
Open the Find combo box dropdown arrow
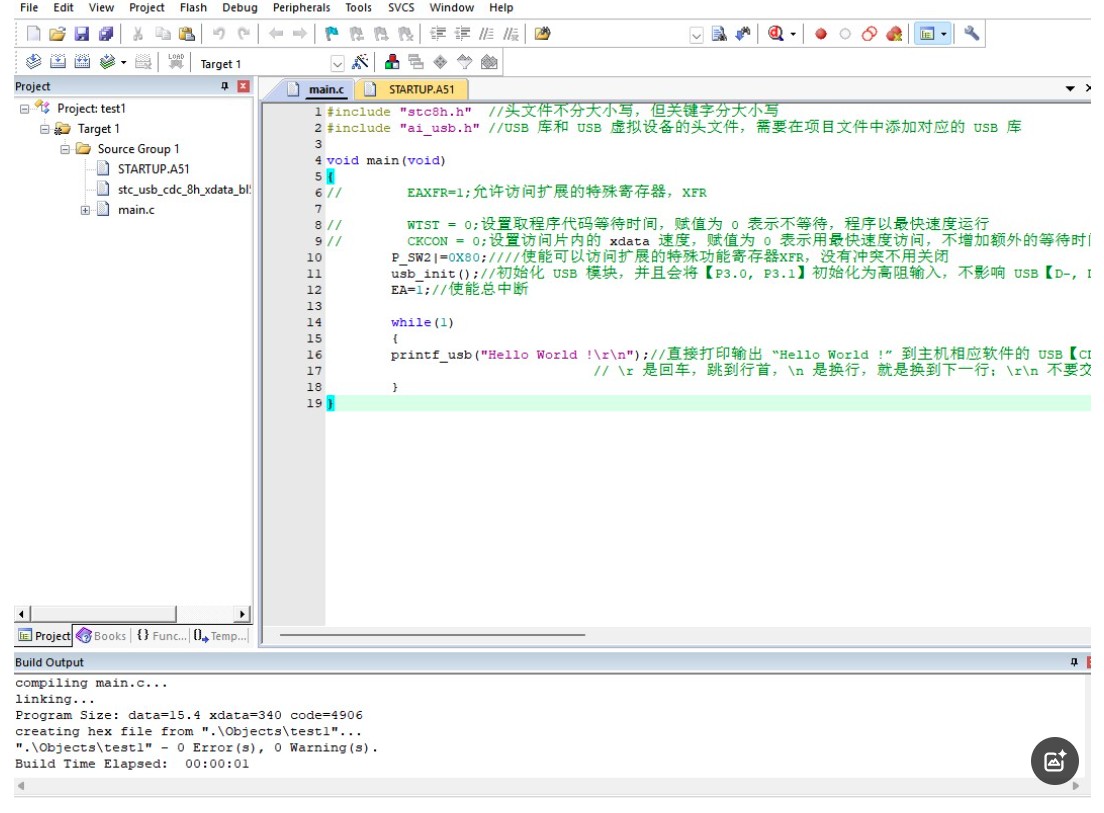click(x=696, y=35)
